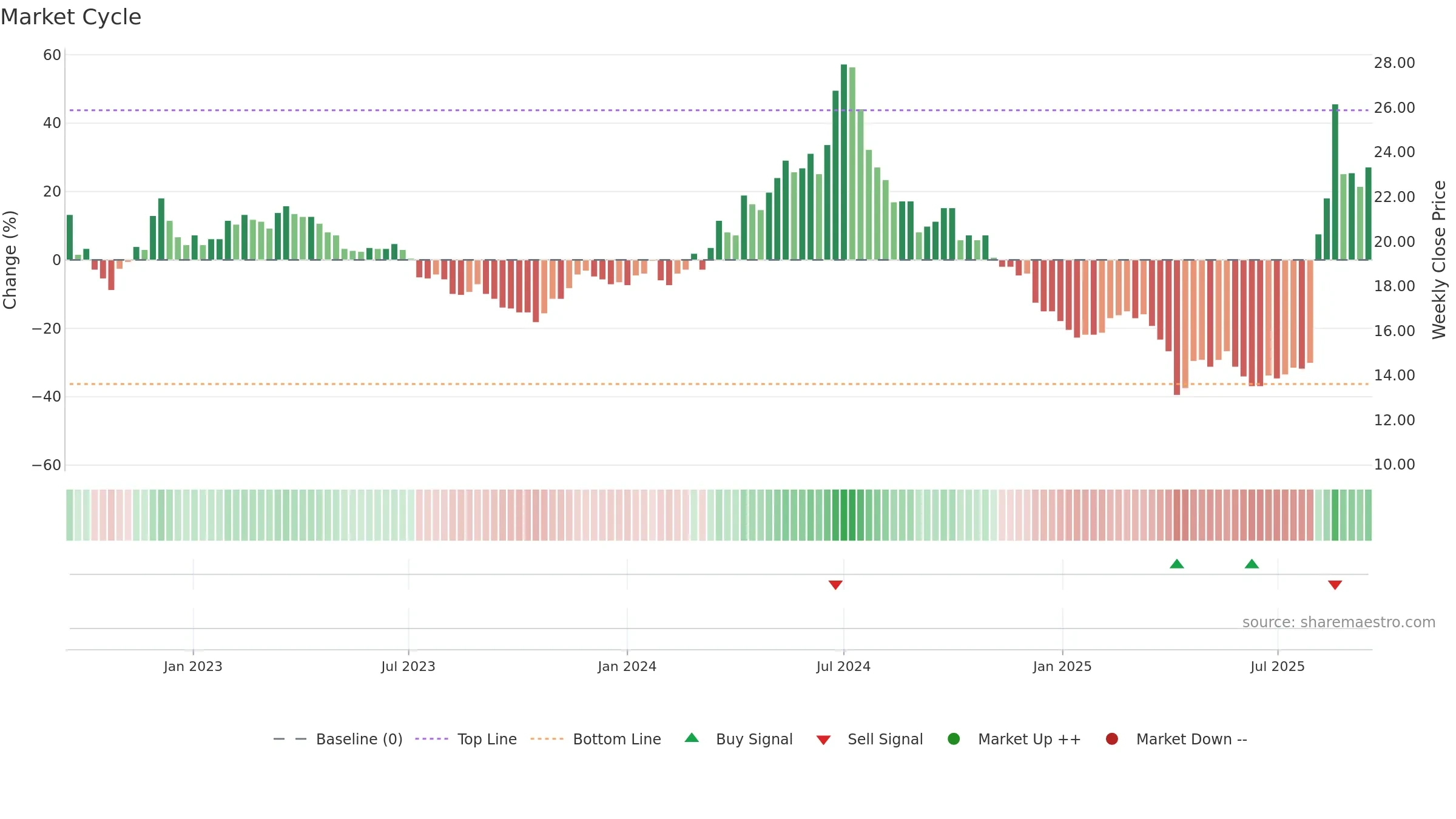This screenshot has width=1456, height=819.
Task: Click the −60 label on left axis
Action: click(x=47, y=465)
